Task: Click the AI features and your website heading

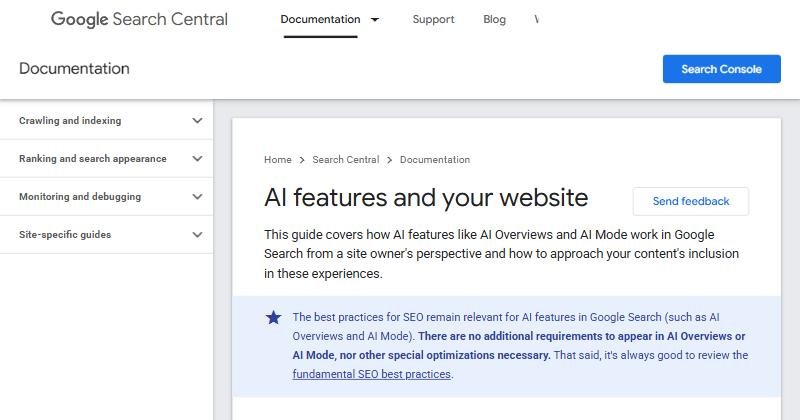Action: [x=426, y=197]
